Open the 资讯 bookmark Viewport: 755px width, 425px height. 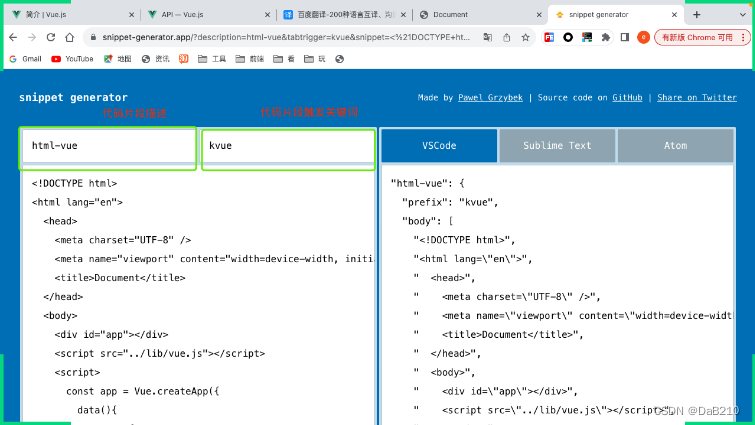click(155, 59)
